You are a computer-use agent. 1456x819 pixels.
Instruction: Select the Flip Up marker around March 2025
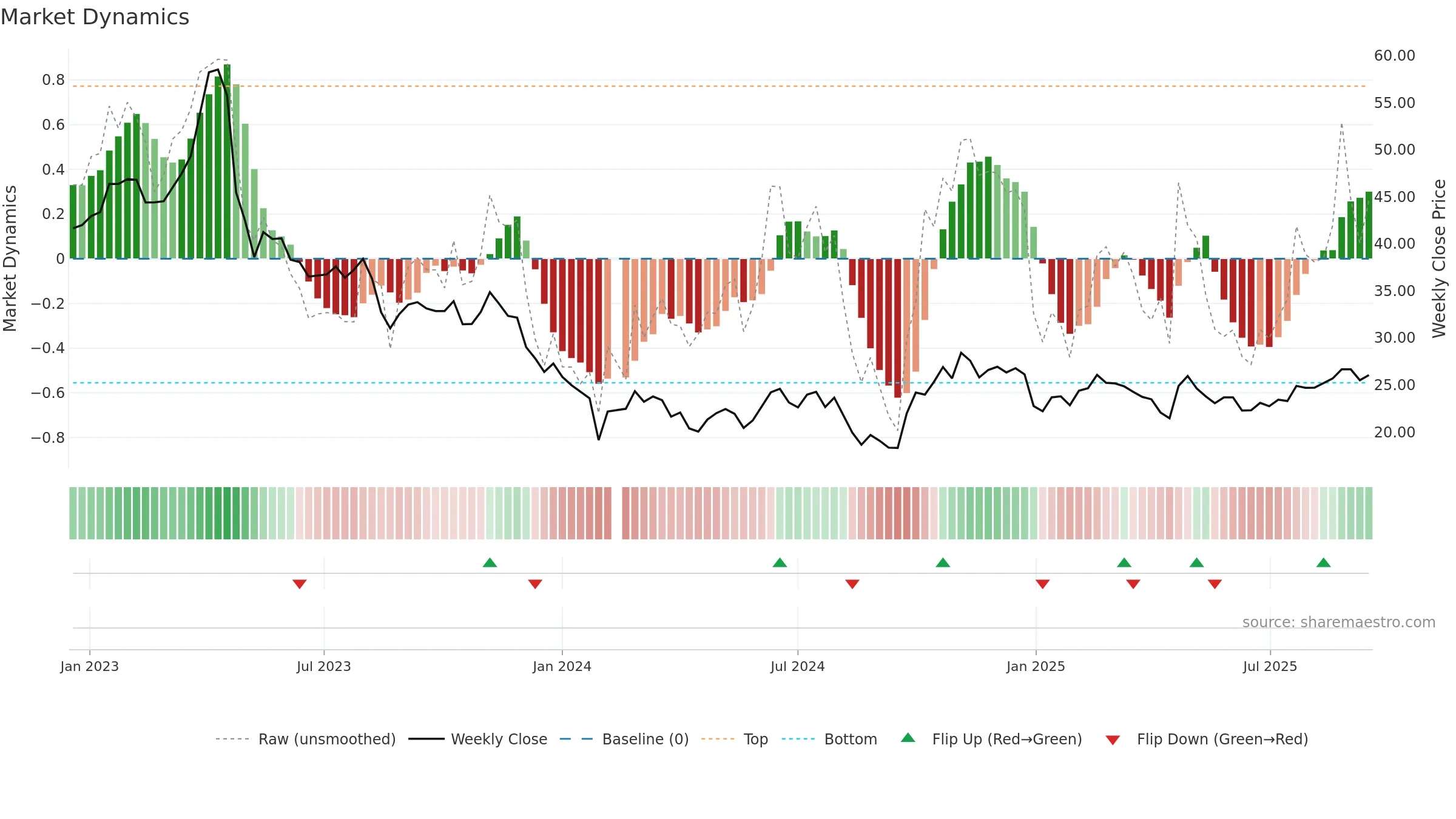[1124, 562]
